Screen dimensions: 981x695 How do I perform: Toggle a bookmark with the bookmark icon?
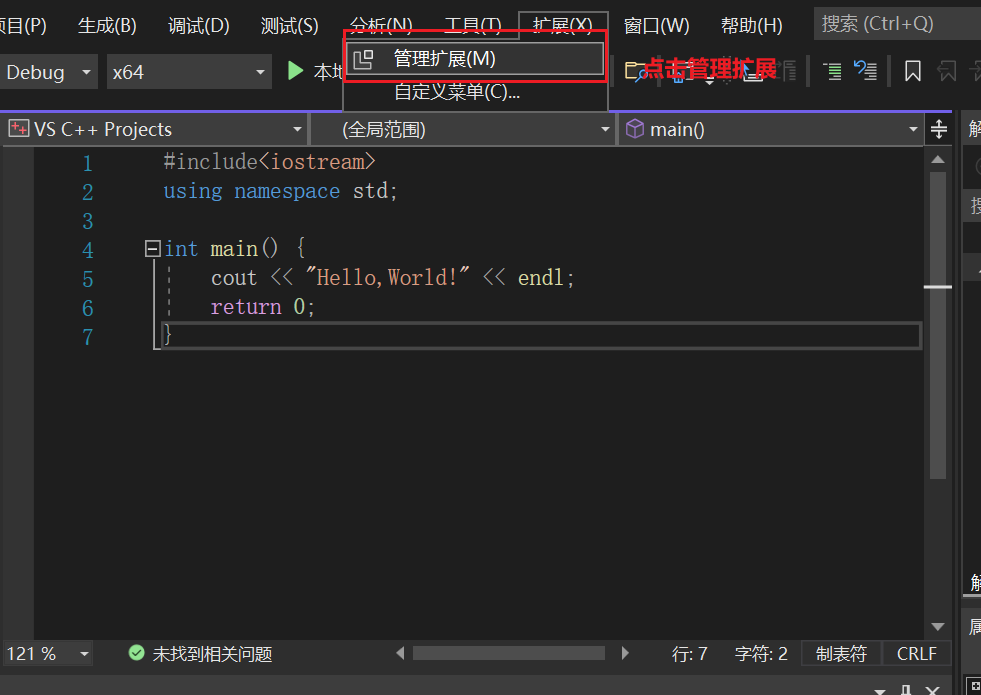click(x=913, y=71)
